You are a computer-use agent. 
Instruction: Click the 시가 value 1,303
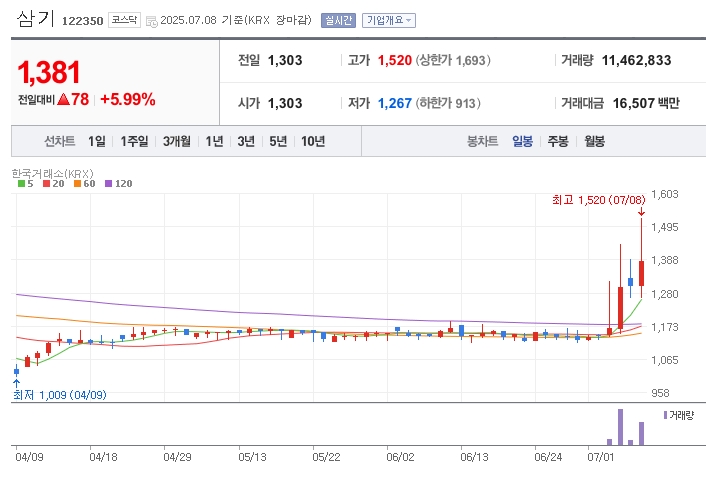285,103
